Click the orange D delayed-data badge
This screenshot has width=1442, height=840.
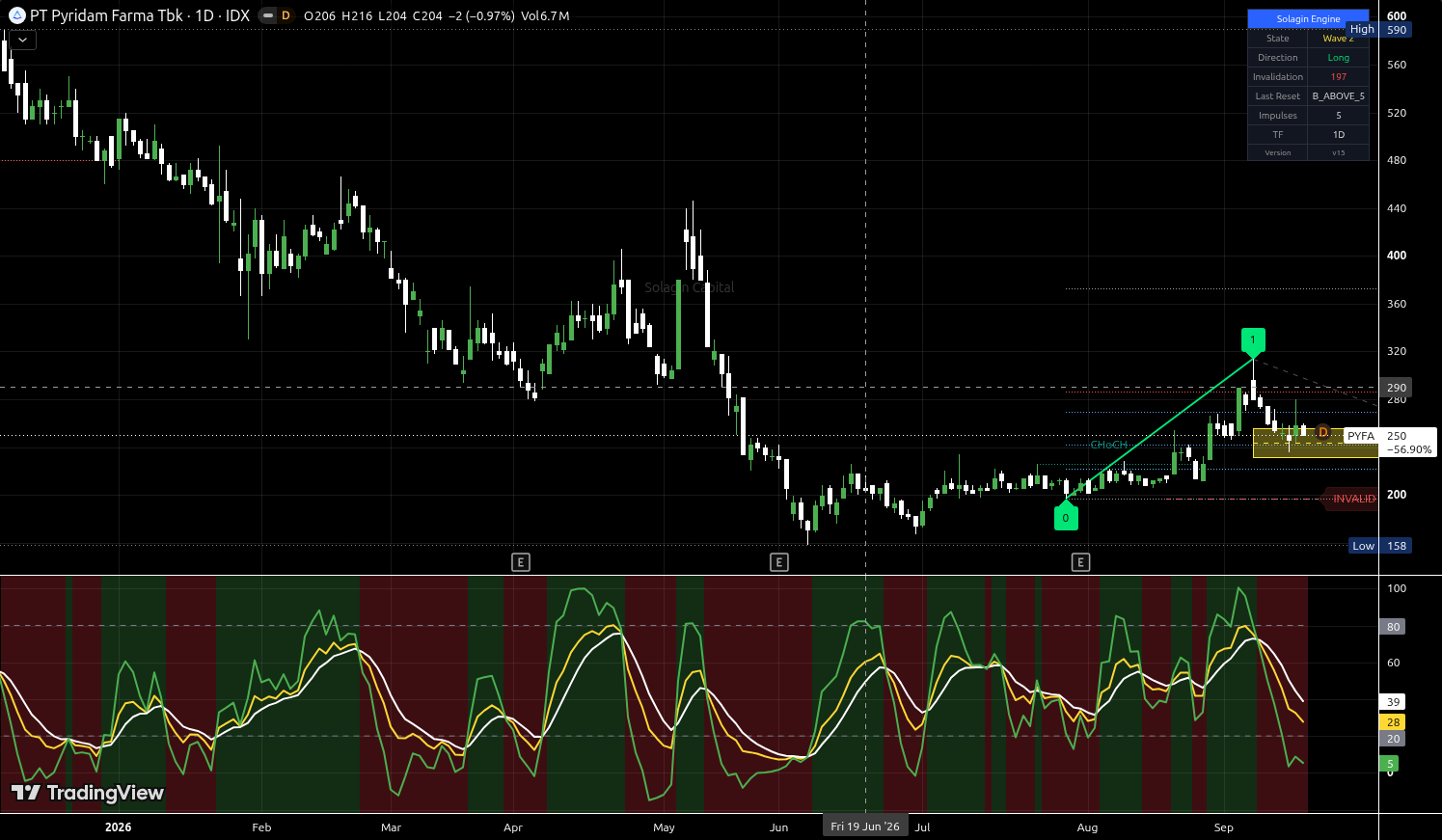coord(286,15)
